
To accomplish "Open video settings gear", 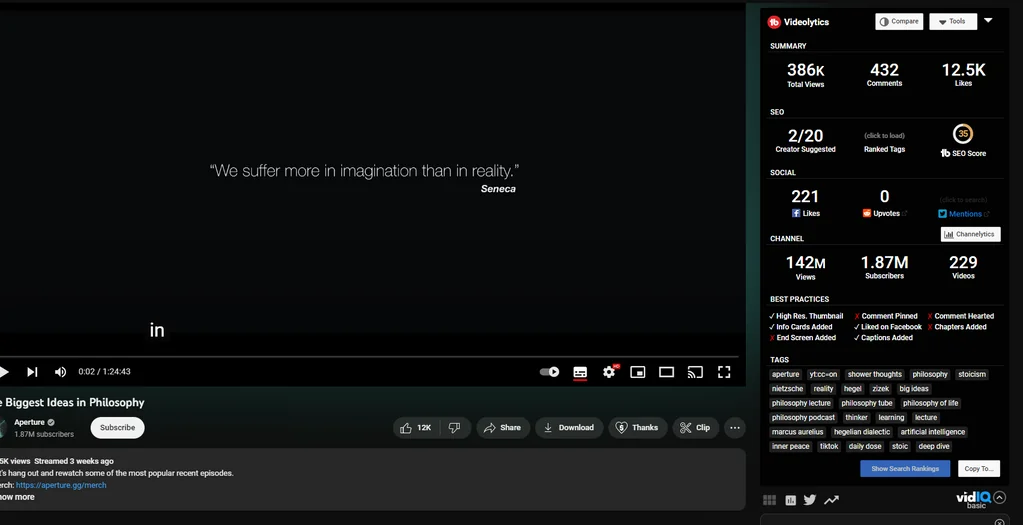I will 609,372.
